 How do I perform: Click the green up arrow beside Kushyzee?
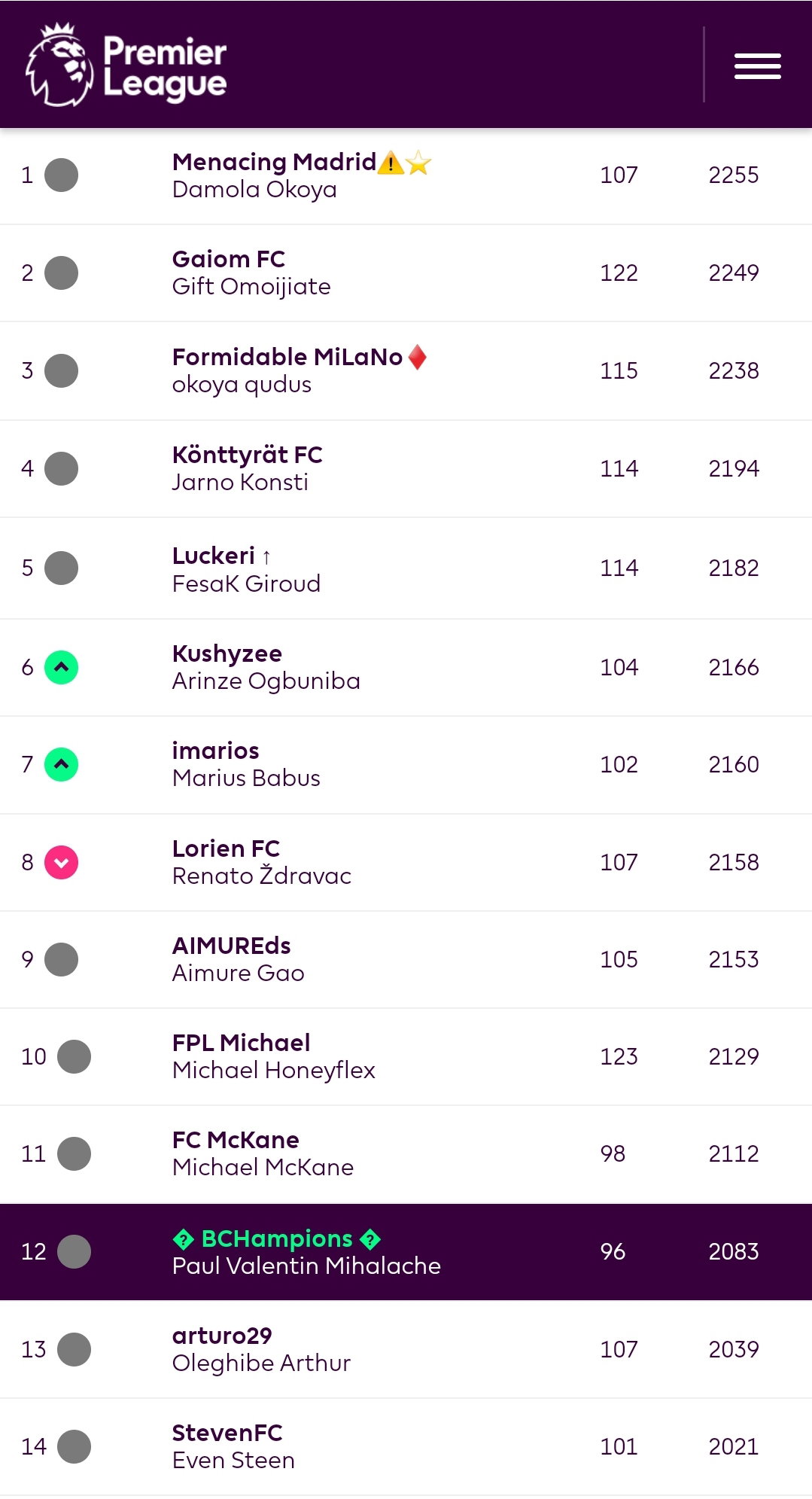pyautogui.click(x=62, y=667)
